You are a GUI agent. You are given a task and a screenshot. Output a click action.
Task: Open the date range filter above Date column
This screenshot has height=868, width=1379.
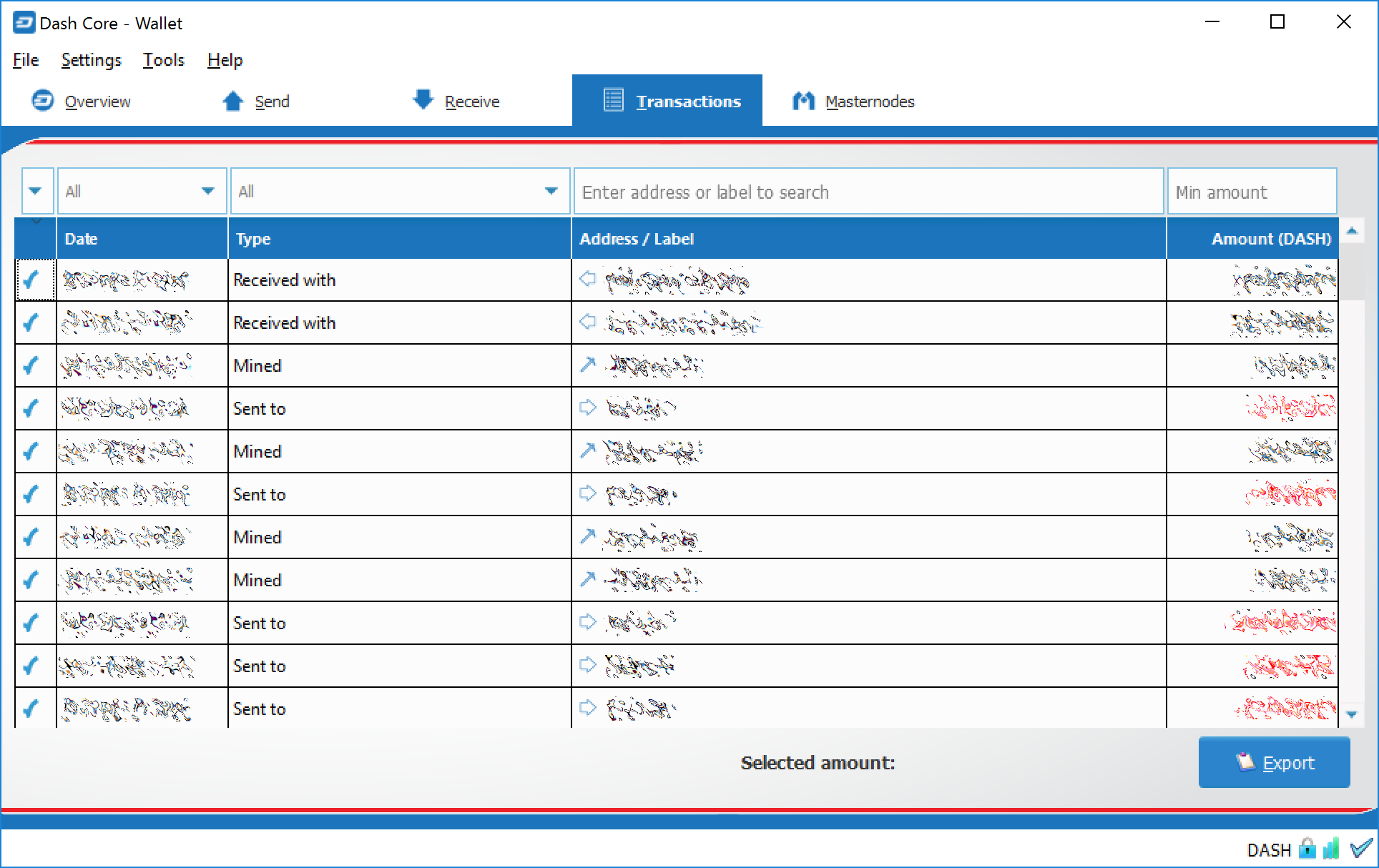coord(142,191)
